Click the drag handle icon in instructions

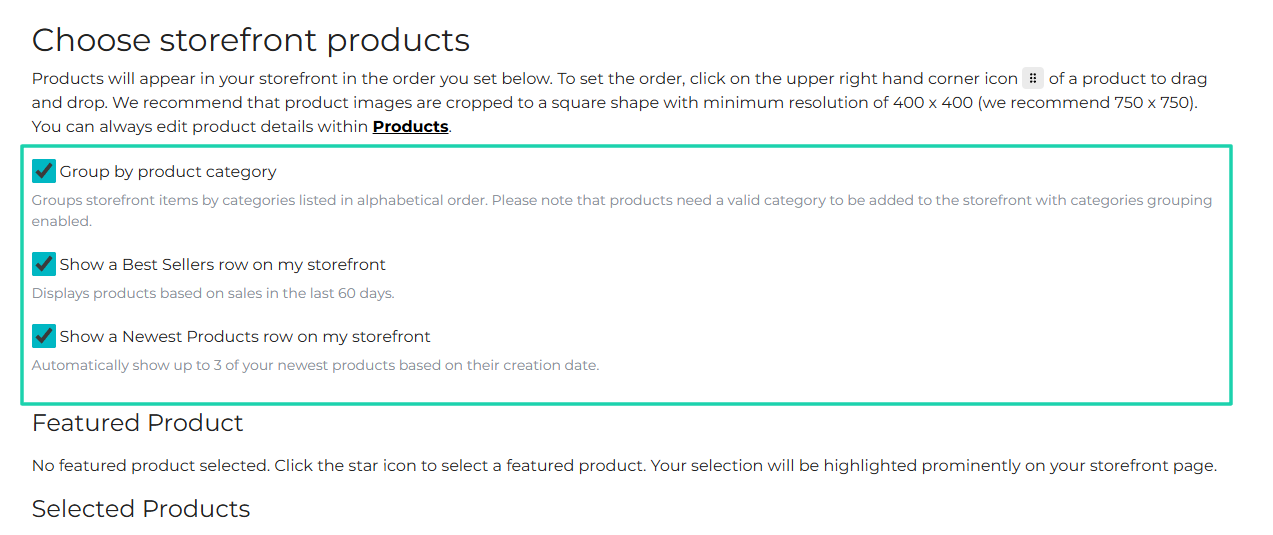click(1033, 79)
